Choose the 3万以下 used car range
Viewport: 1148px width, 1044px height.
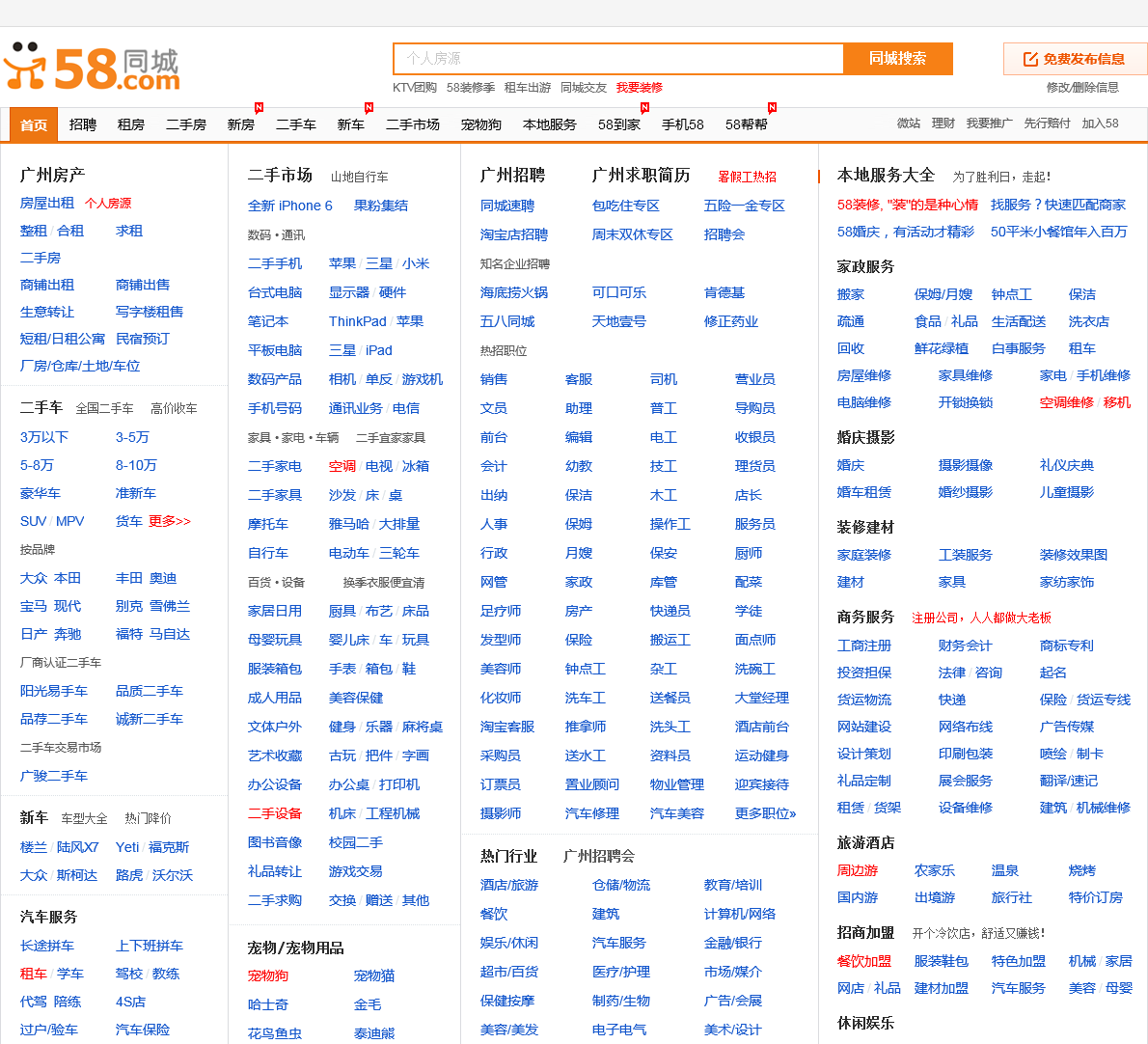[x=44, y=437]
